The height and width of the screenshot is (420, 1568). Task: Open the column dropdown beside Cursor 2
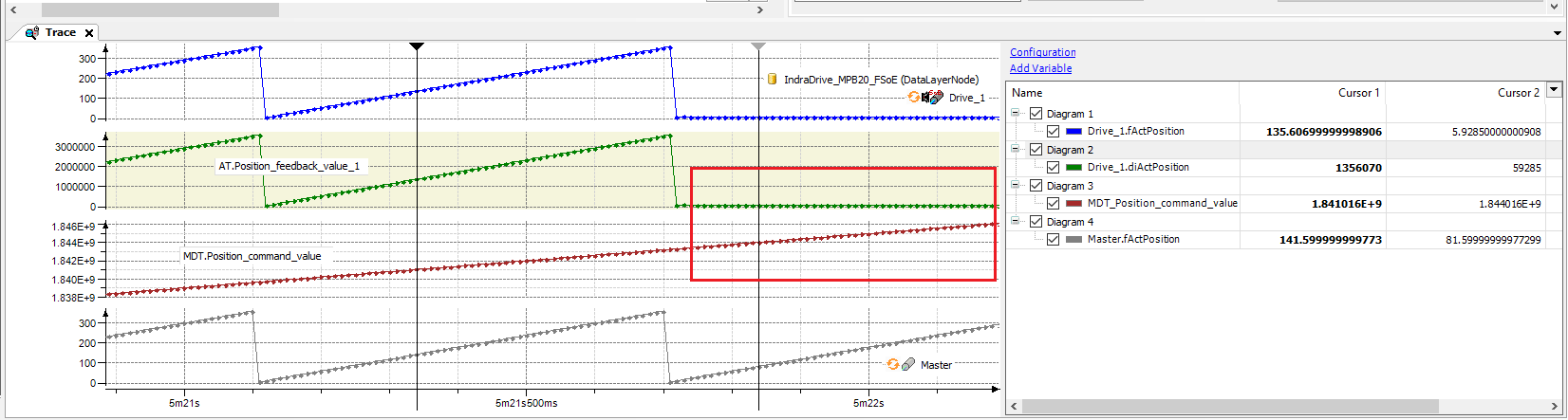coord(1554,90)
